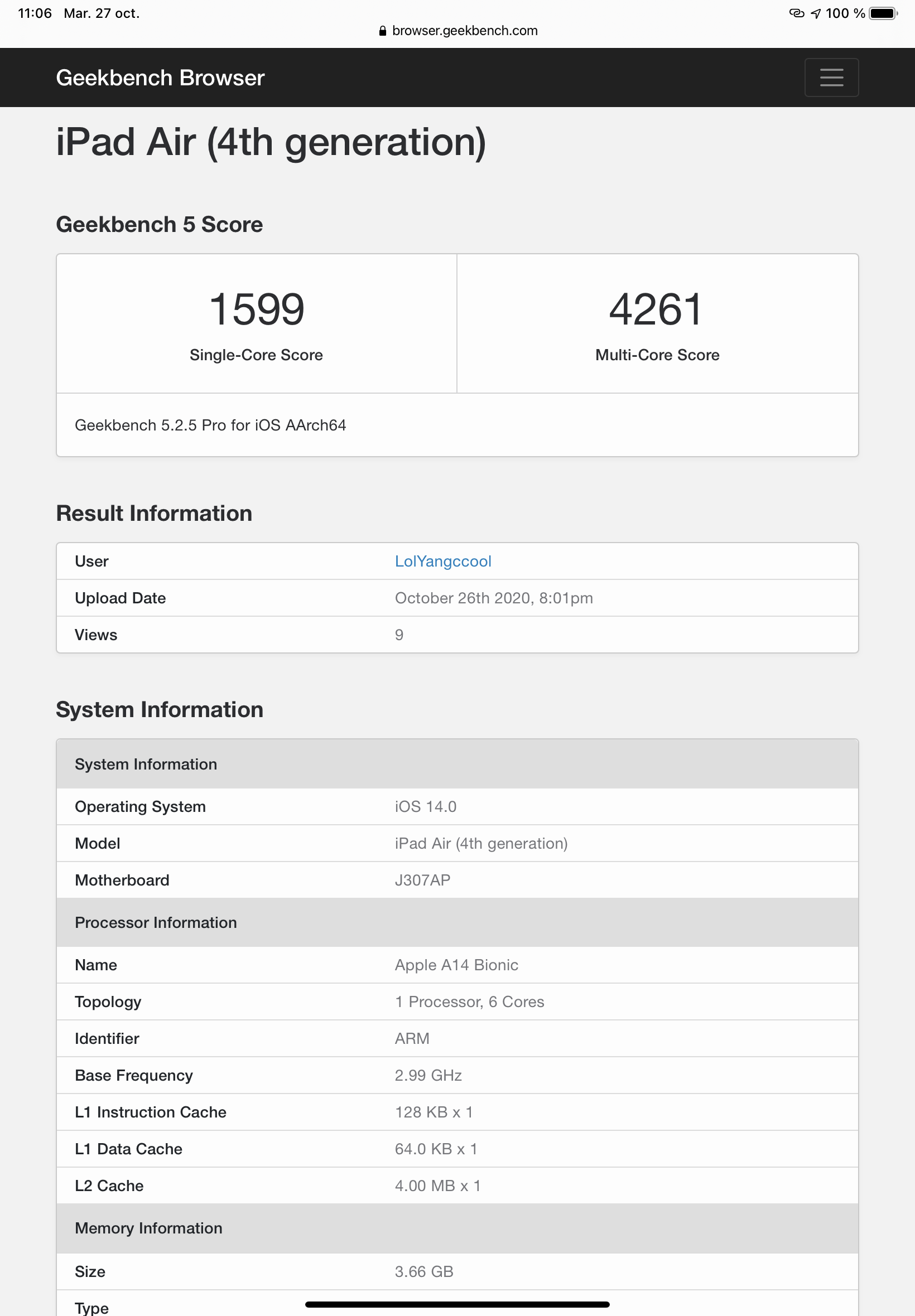915x1316 pixels.
Task: Select the upload date October 26th 2020, 8:01pm
Action: 494,598
